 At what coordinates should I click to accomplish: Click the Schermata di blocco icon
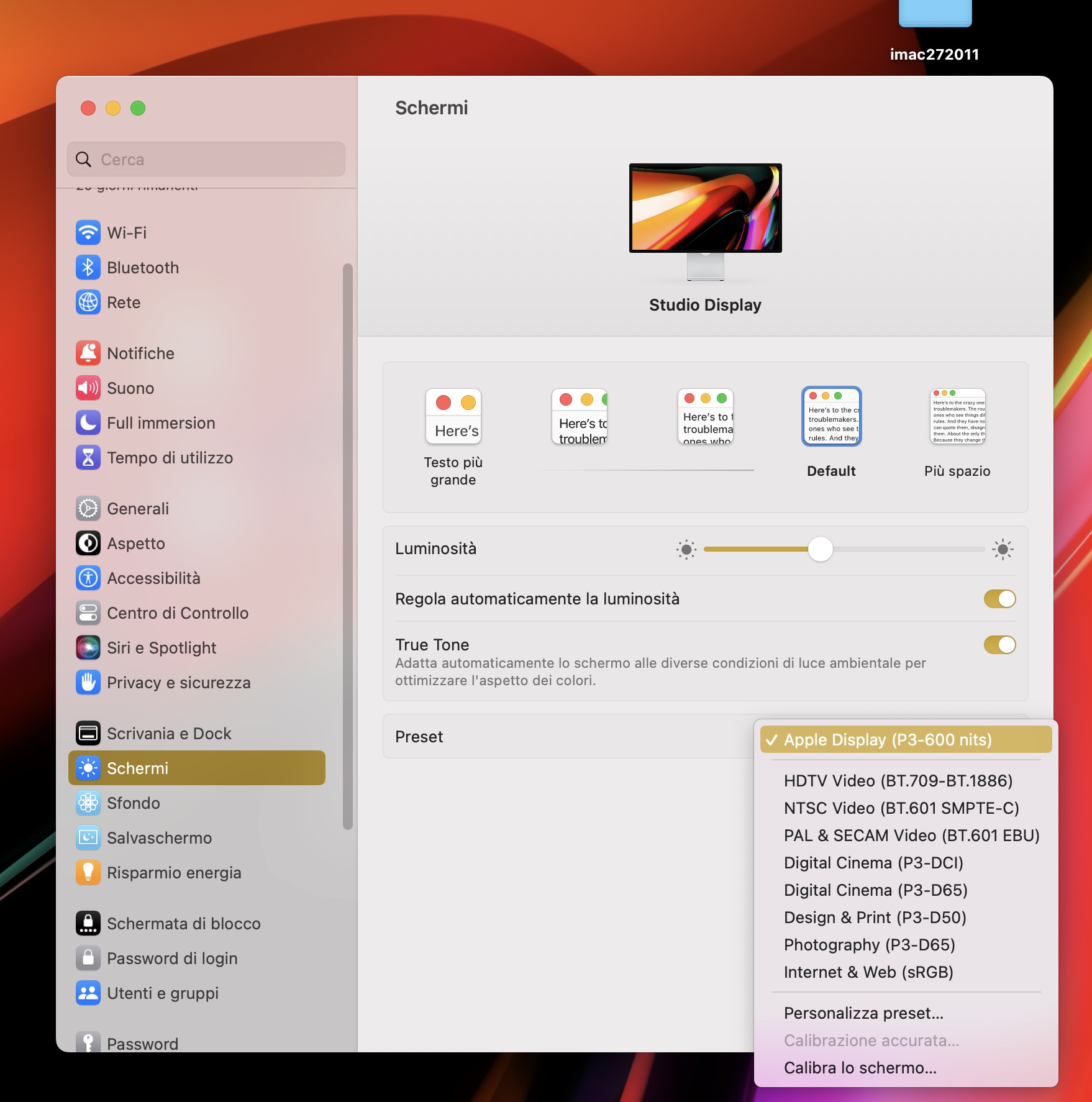coord(88,924)
